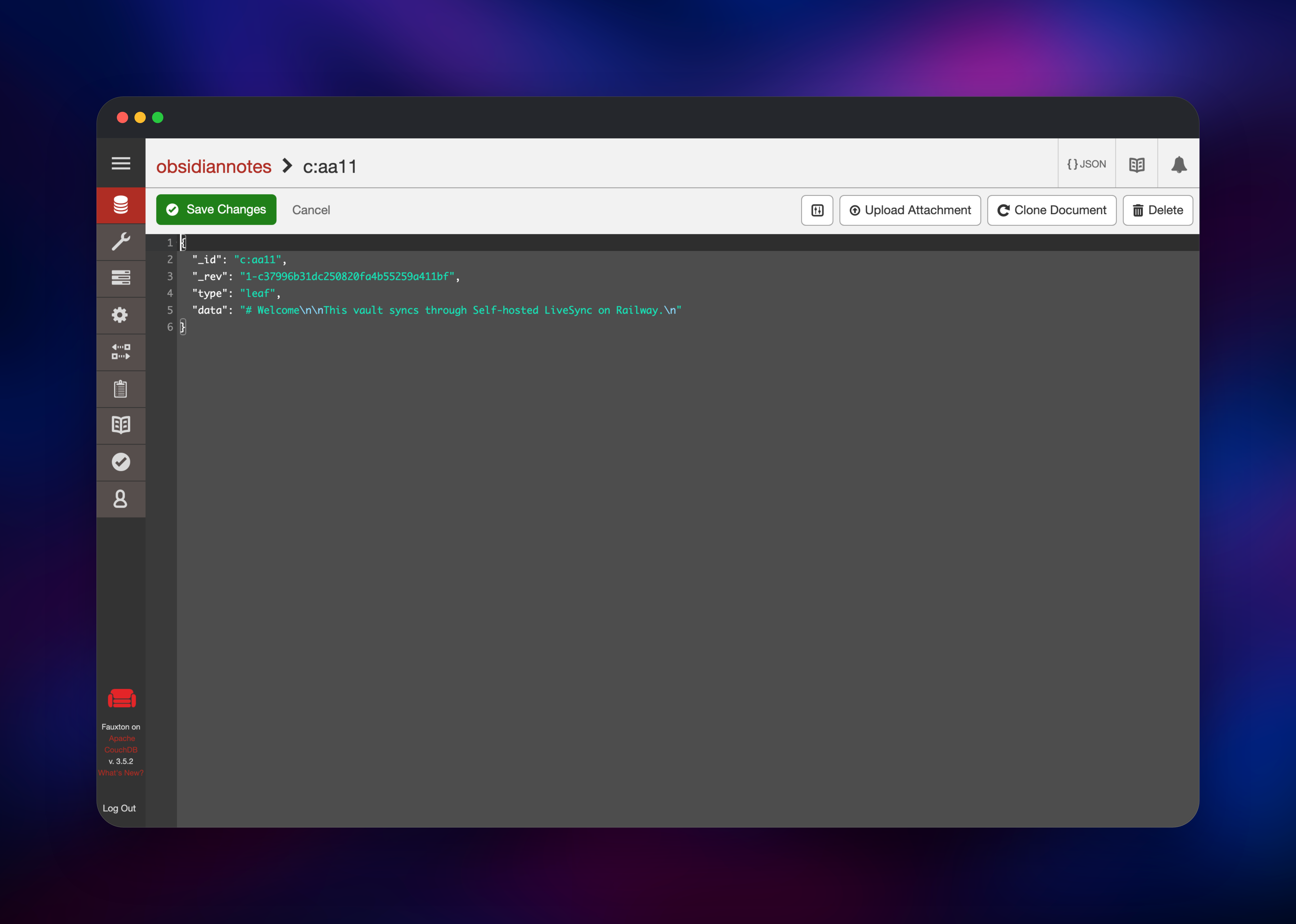Screen dimensions: 1296x924
Task: Open the Verify checkmark sidebar icon
Action: tap(121, 462)
